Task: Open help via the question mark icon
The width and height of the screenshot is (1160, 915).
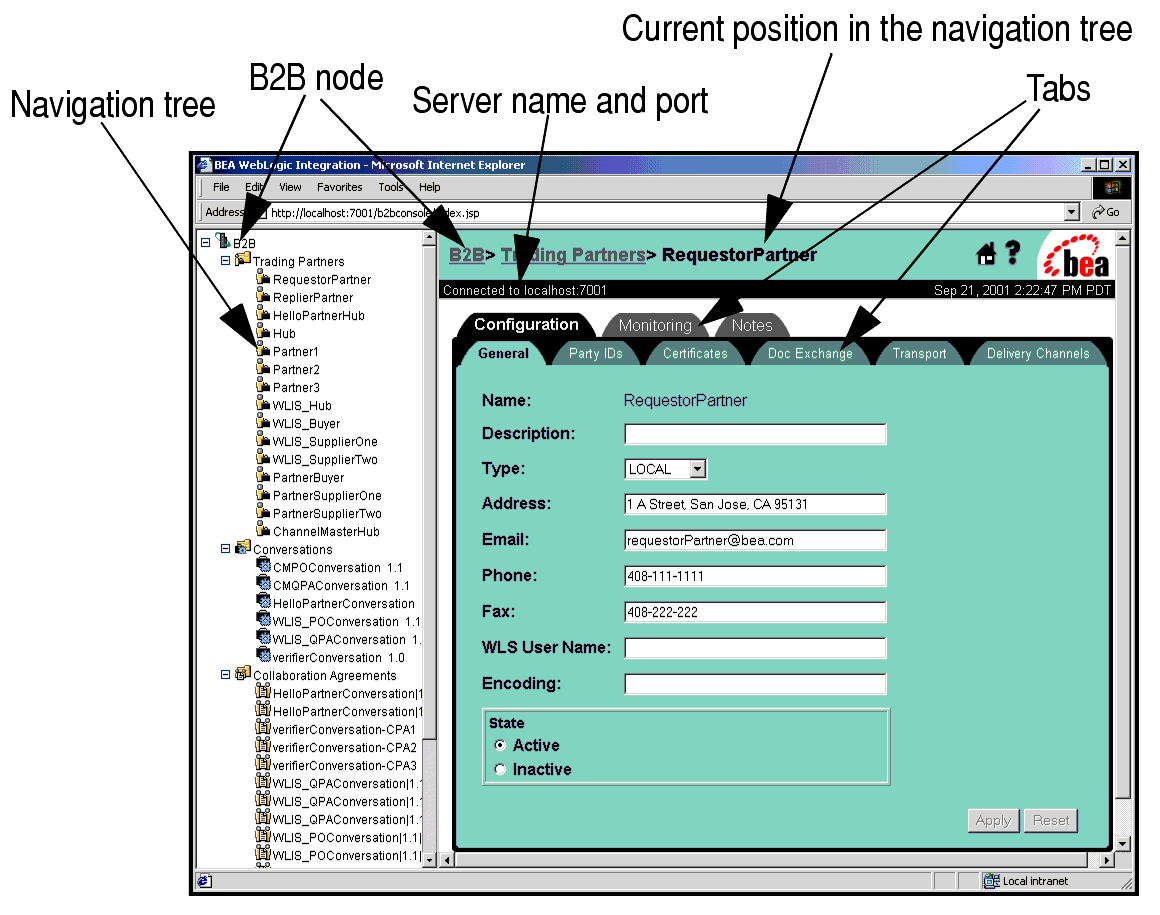Action: pyautogui.click(x=1013, y=253)
